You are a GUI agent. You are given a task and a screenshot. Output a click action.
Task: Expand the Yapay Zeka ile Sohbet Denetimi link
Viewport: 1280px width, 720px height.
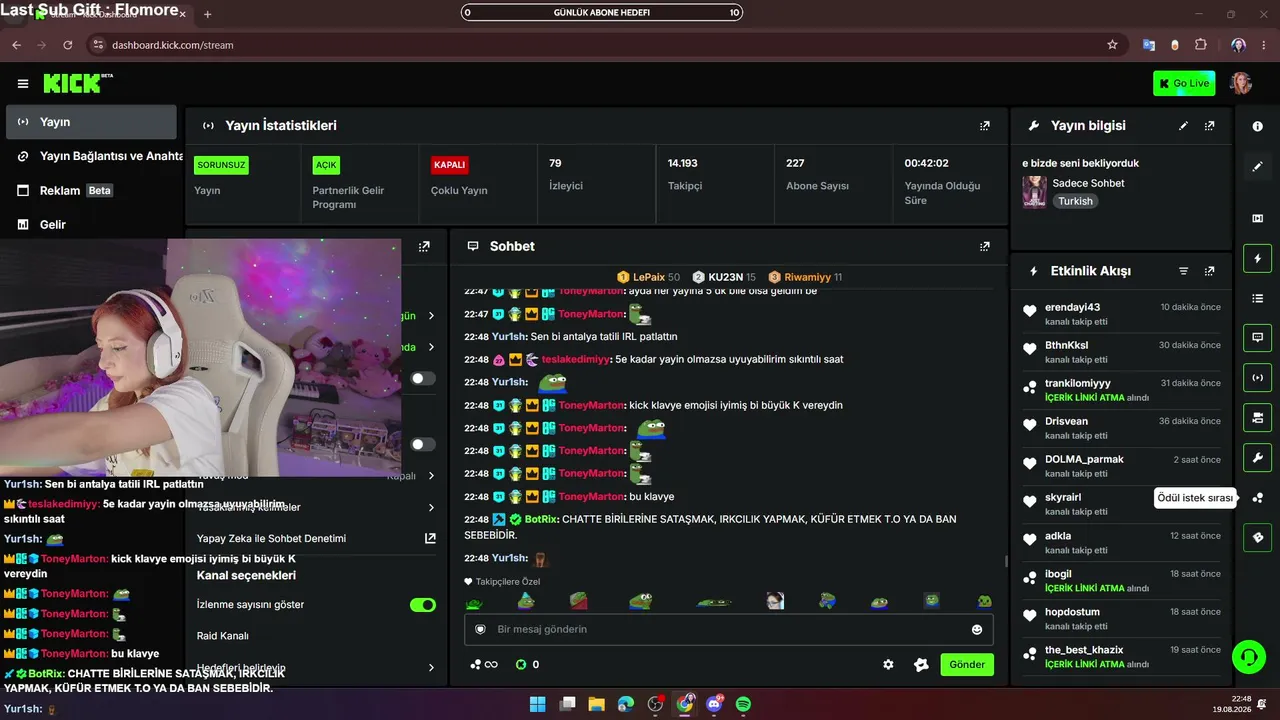click(x=430, y=538)
